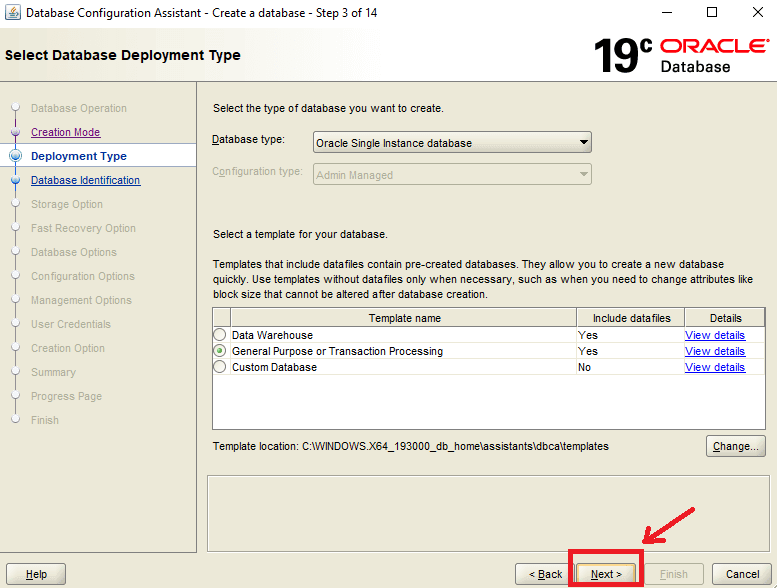Click Change to modify template location

point(736,446)
